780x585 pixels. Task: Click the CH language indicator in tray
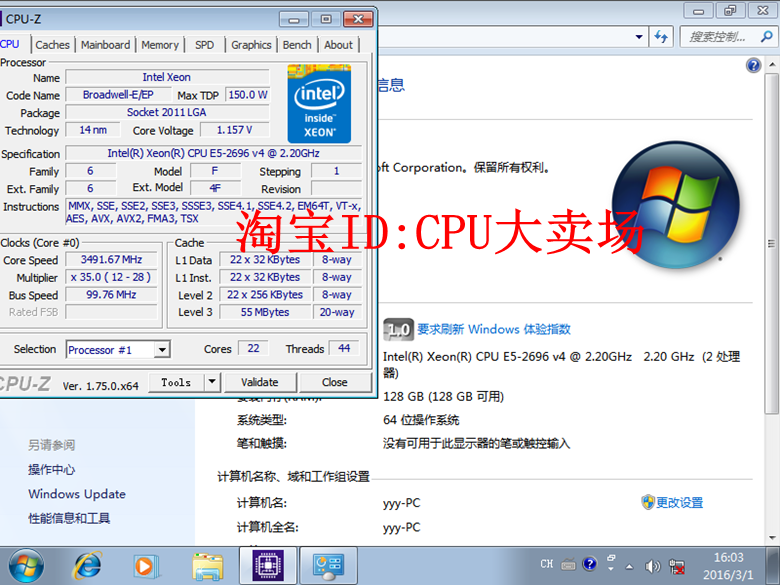pos(547,564)
